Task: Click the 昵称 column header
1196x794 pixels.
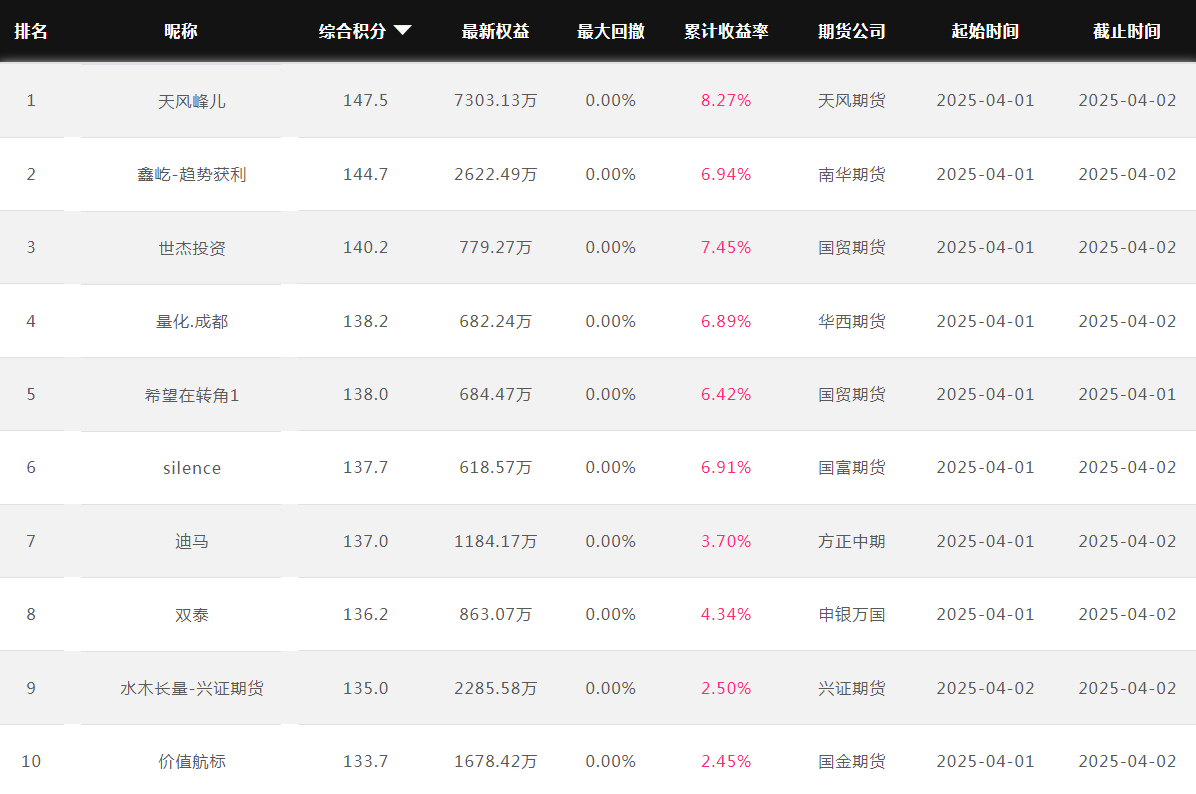Action: click(x=181, y=31)
